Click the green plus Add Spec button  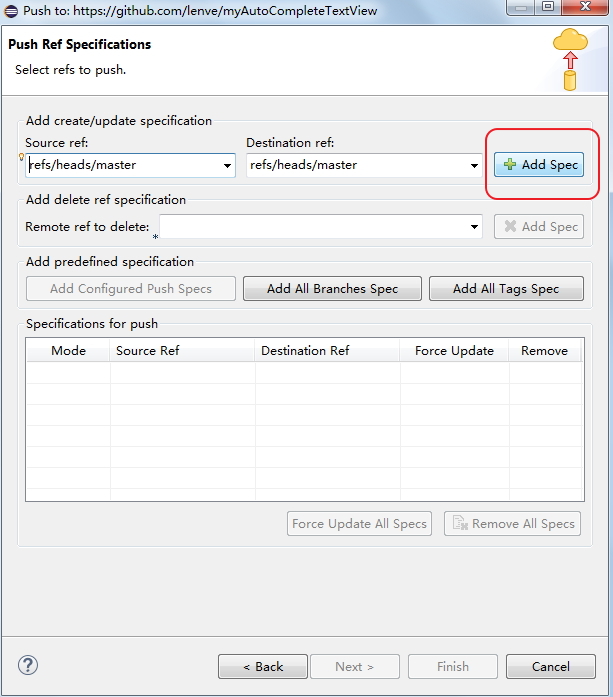coord(539,165)
